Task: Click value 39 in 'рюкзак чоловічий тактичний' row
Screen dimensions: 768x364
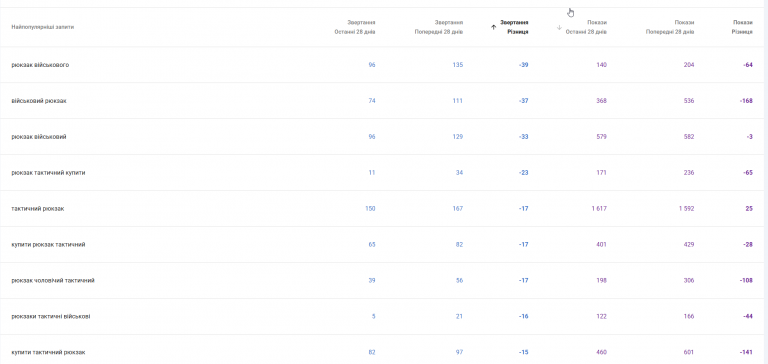Action: tap(372, 281)
